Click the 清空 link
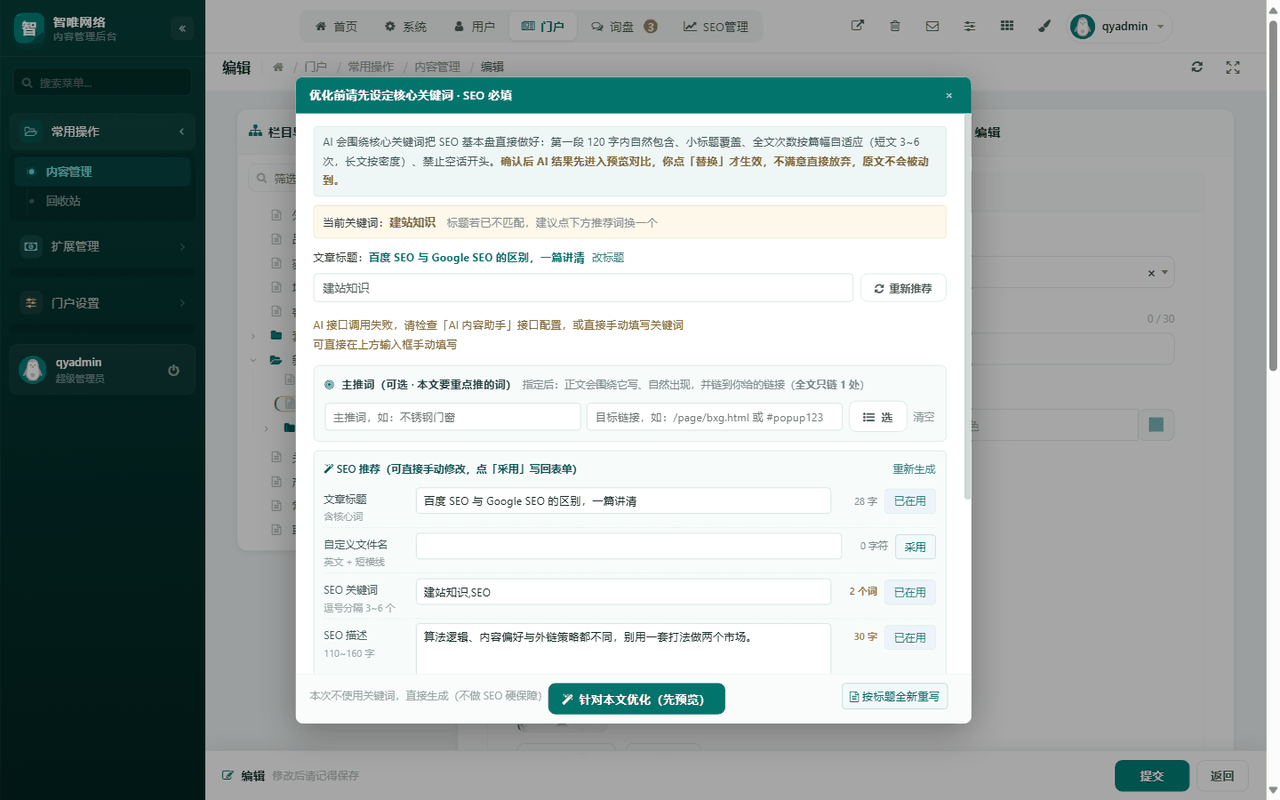 (x=924, y=417)
